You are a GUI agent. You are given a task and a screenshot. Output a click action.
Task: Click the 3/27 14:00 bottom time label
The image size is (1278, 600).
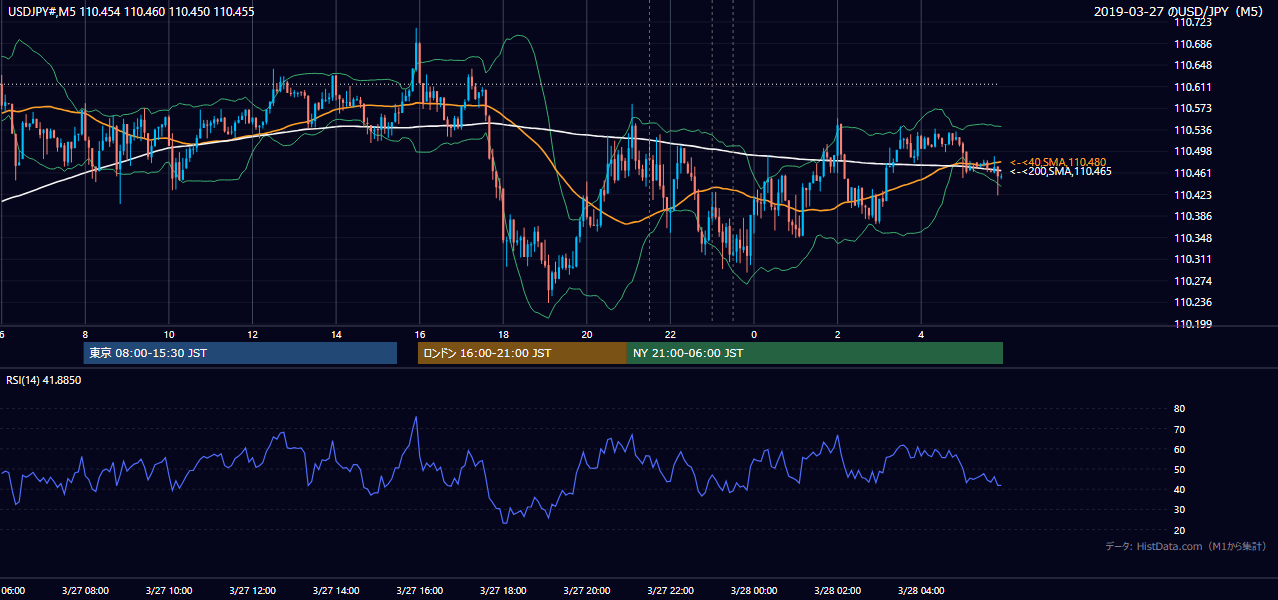(x=336, y=590)
